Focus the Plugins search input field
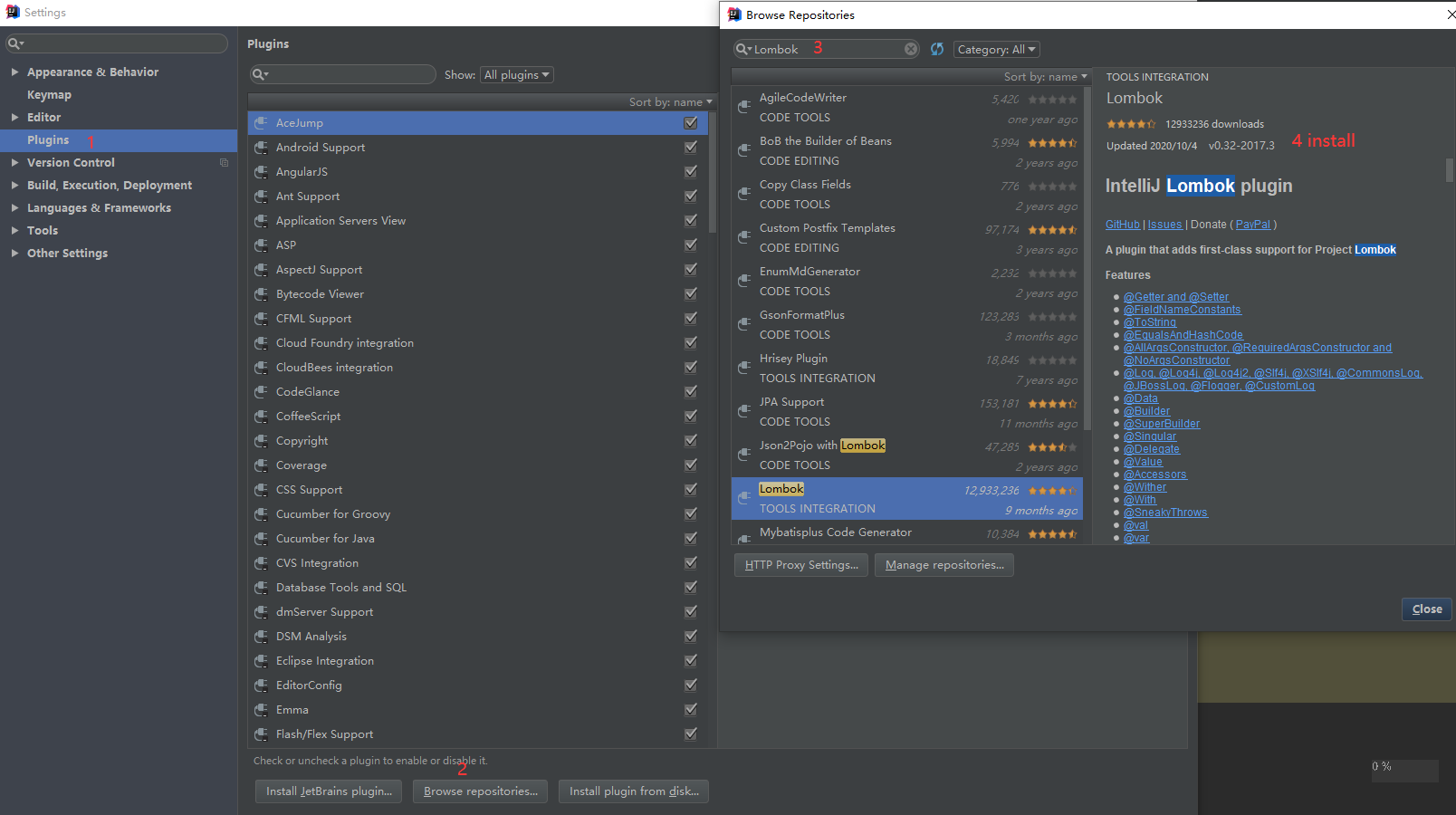The height and width of the screenshot is (815, 1456). (342, 74)
